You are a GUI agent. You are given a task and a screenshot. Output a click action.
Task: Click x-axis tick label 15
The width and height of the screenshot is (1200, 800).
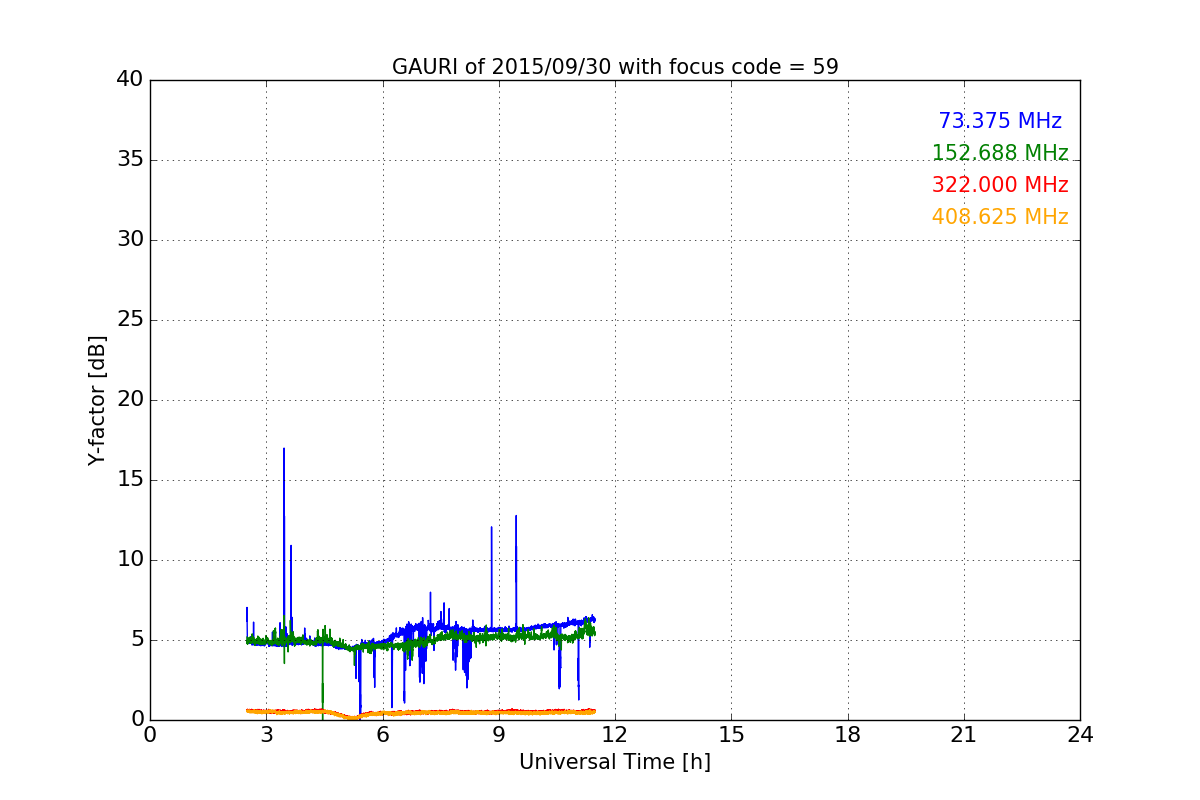(731, 735)
